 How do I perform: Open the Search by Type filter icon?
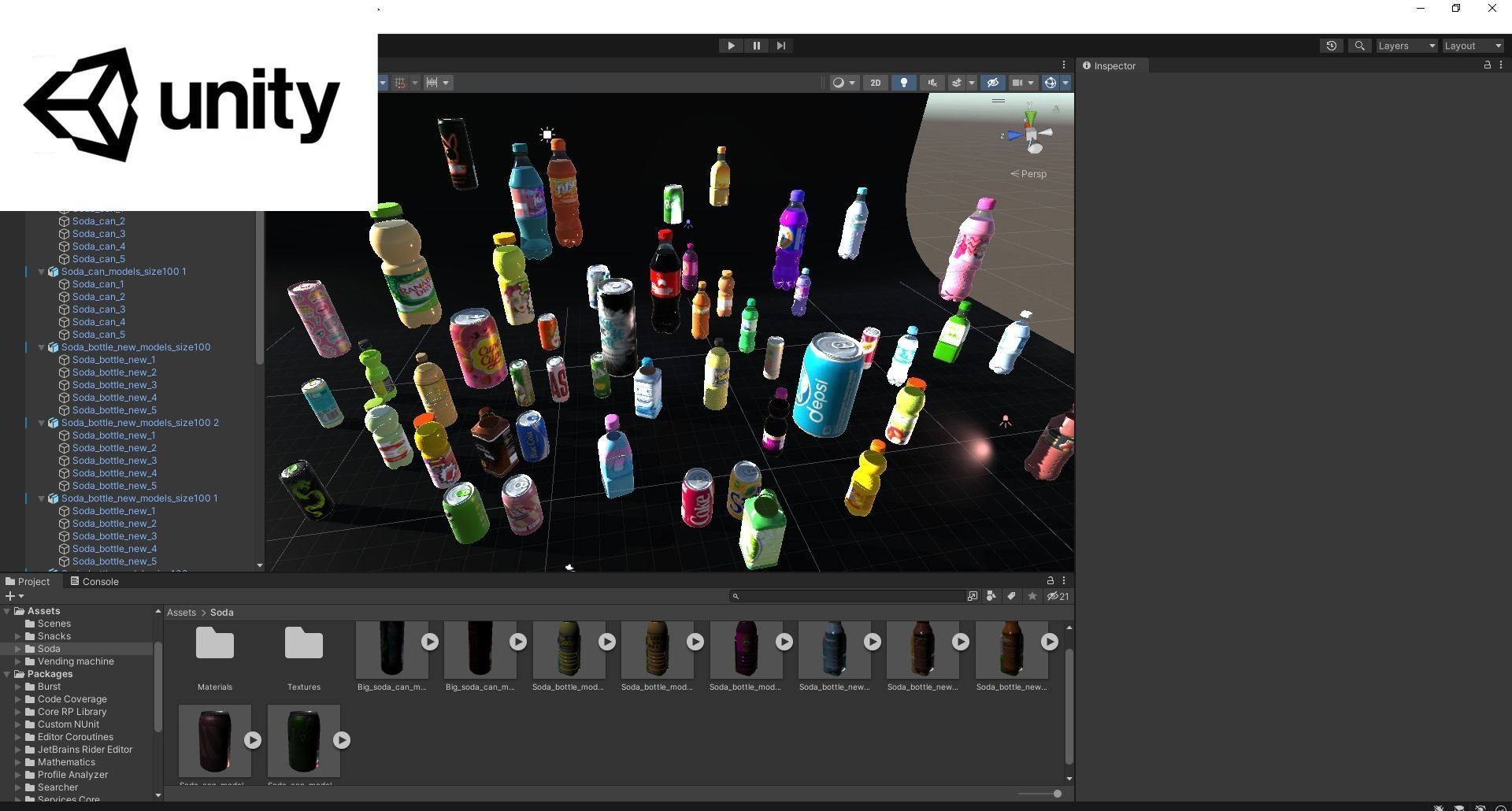click(x=991, y=596)
